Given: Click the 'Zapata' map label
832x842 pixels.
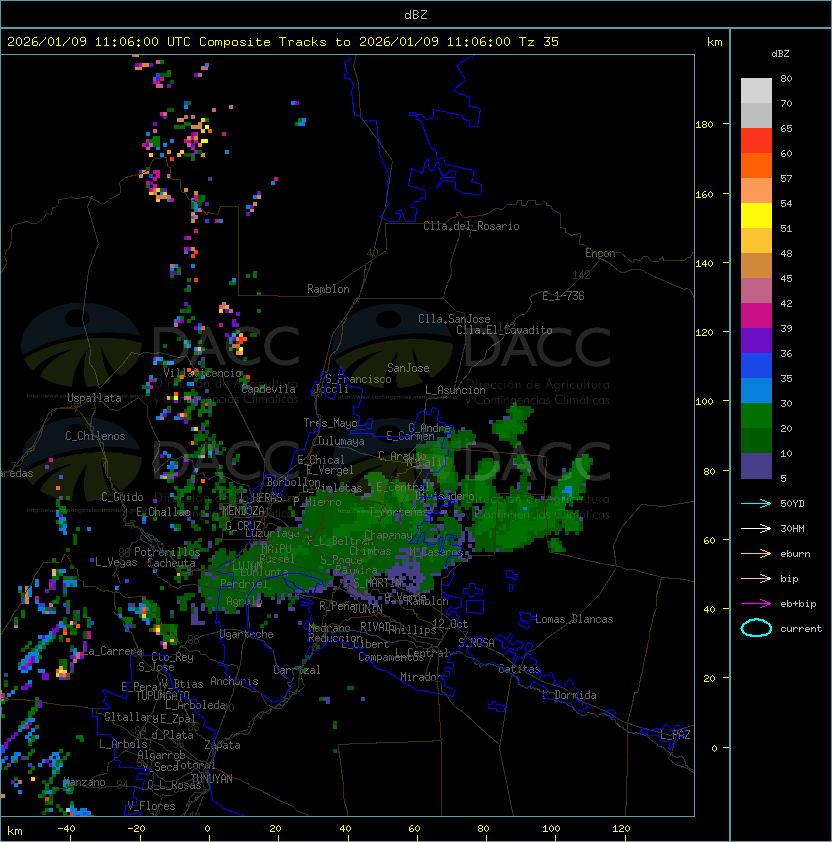Looking at the screenshot, I should (222, 745).
